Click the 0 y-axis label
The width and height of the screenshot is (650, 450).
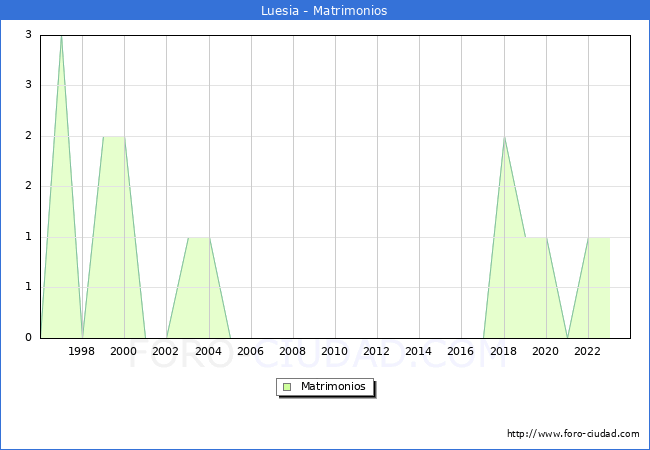29,338
